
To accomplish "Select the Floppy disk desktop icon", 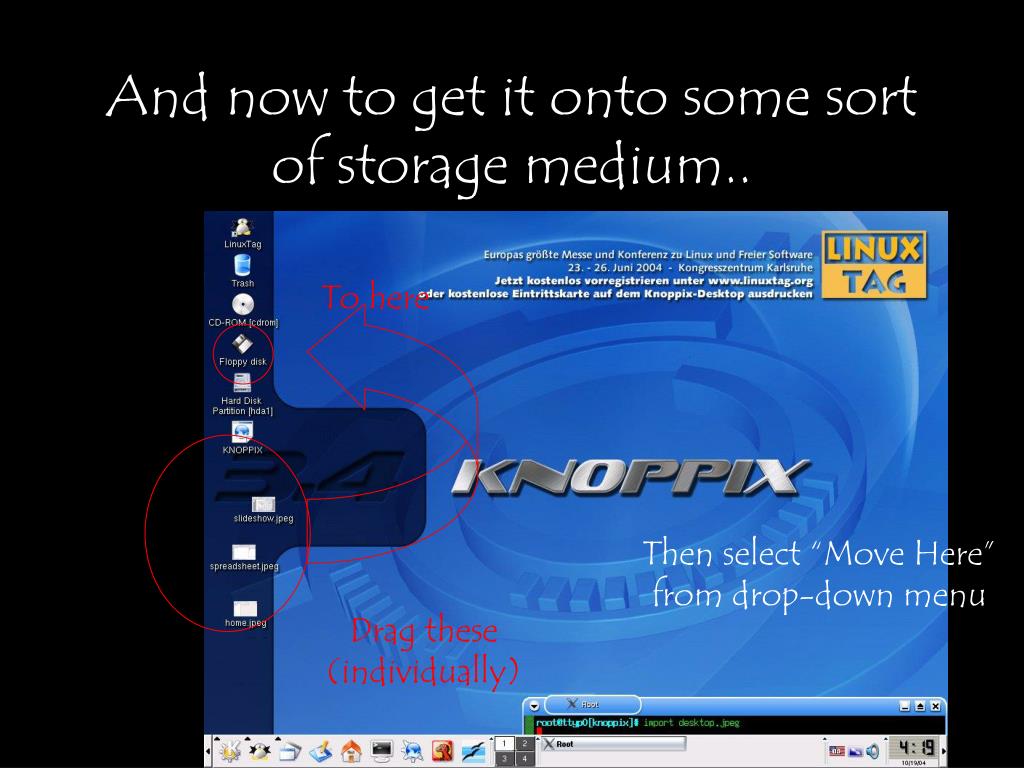I will coord(242,351).
